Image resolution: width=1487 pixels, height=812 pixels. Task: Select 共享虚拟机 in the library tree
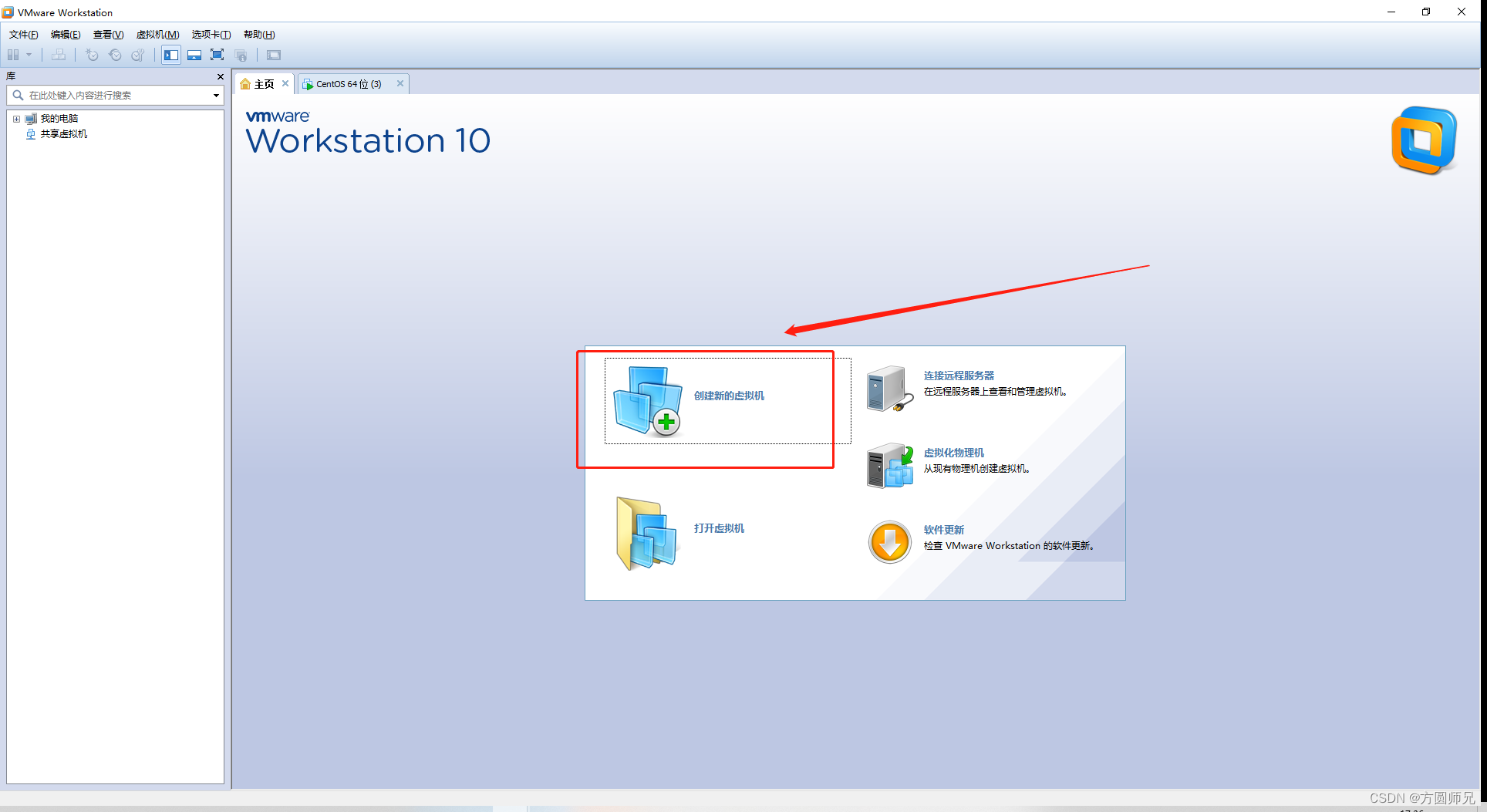point(64,134)
